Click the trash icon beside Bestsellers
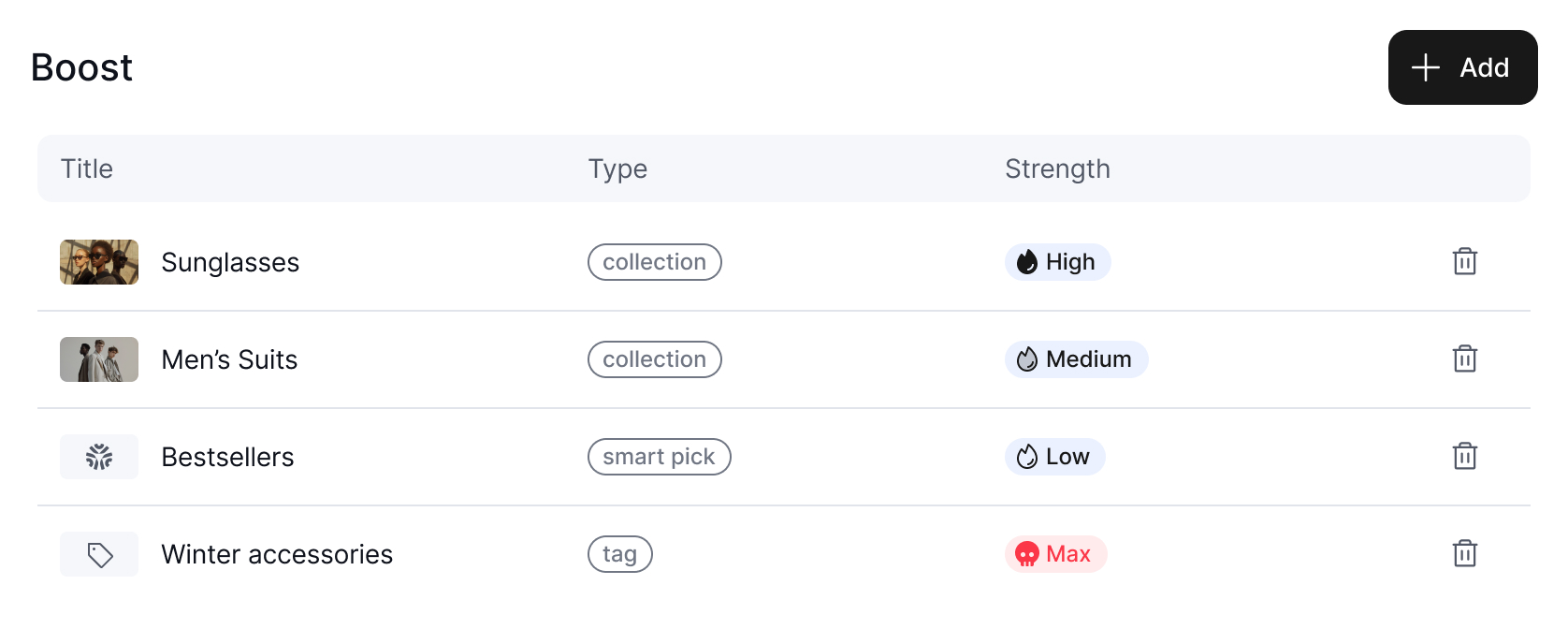The width and height of the screenshot is (1568, 629). click(x=1464, y=457)
